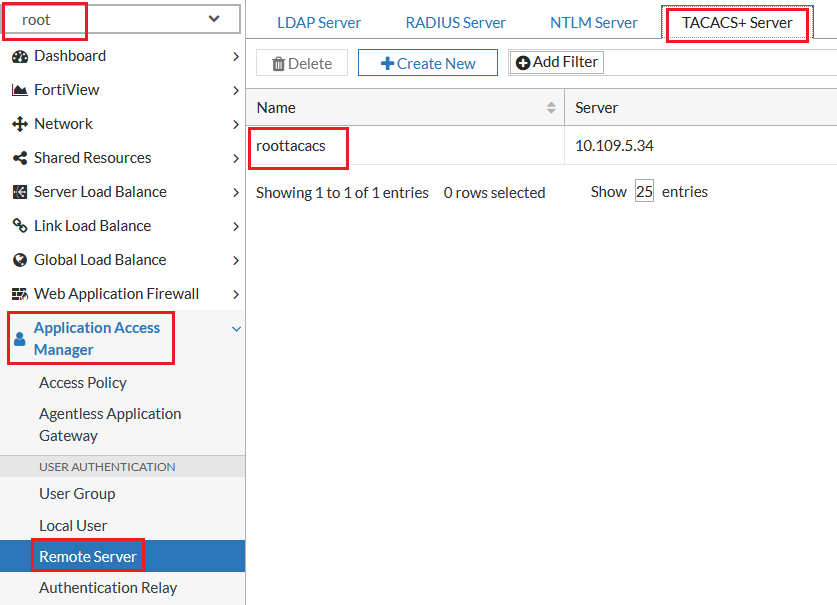Open the NTLM Server tab
The image size is (837, 605).
coord(594,23)
